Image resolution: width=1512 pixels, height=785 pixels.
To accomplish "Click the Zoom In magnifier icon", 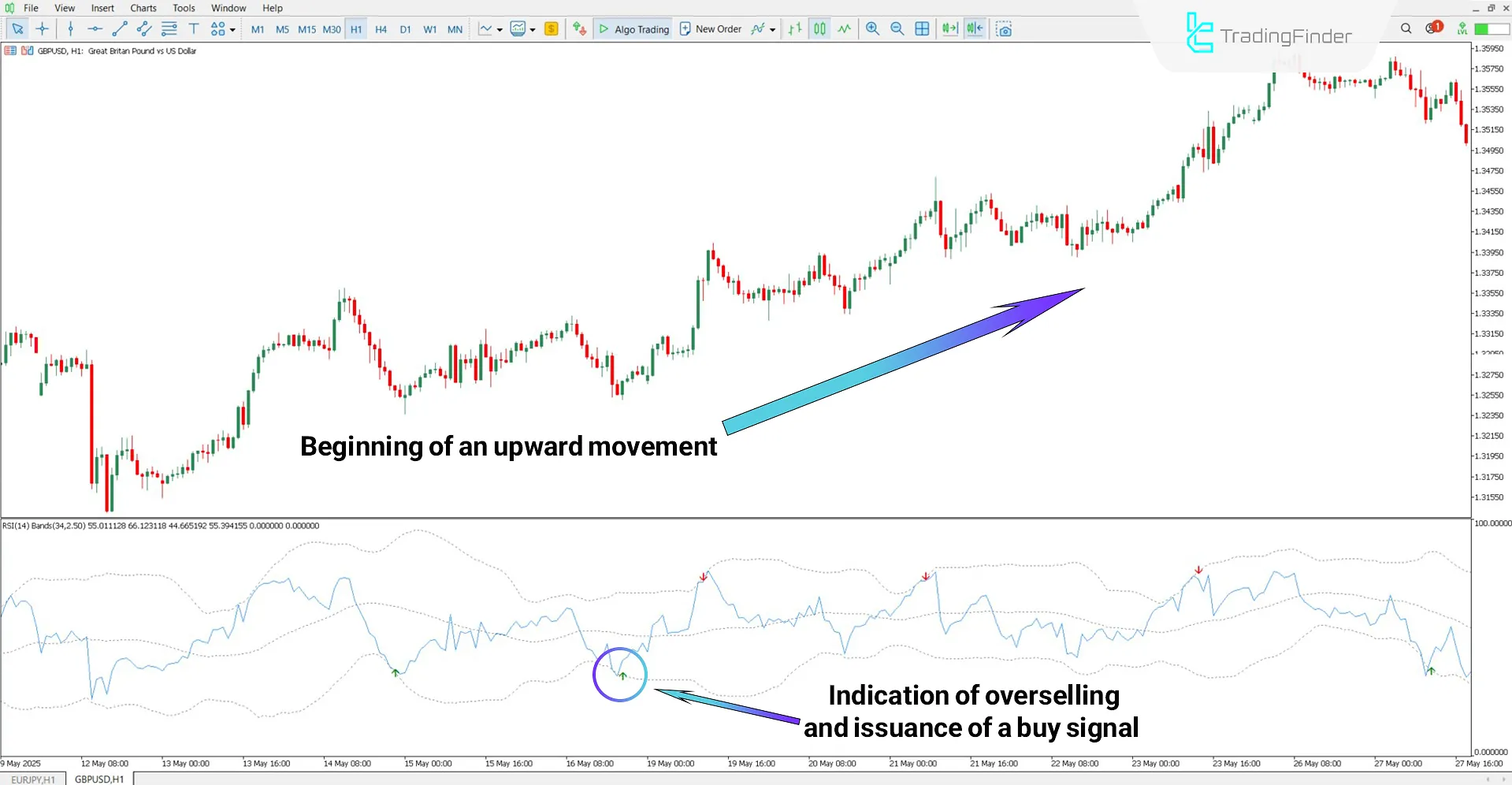I will tap(872, 28).
